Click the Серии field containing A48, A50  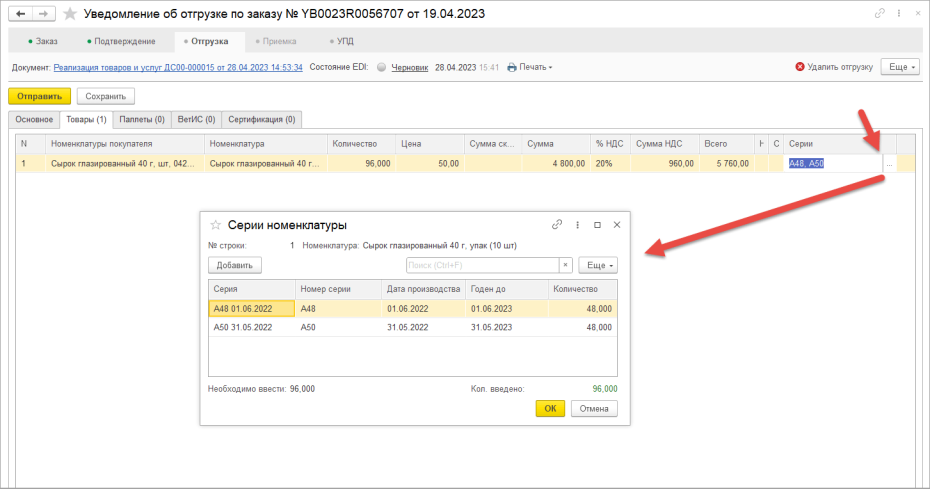833,164
